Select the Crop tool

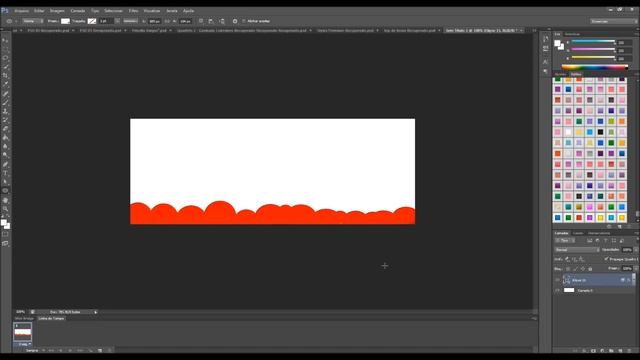coord(5,76)
